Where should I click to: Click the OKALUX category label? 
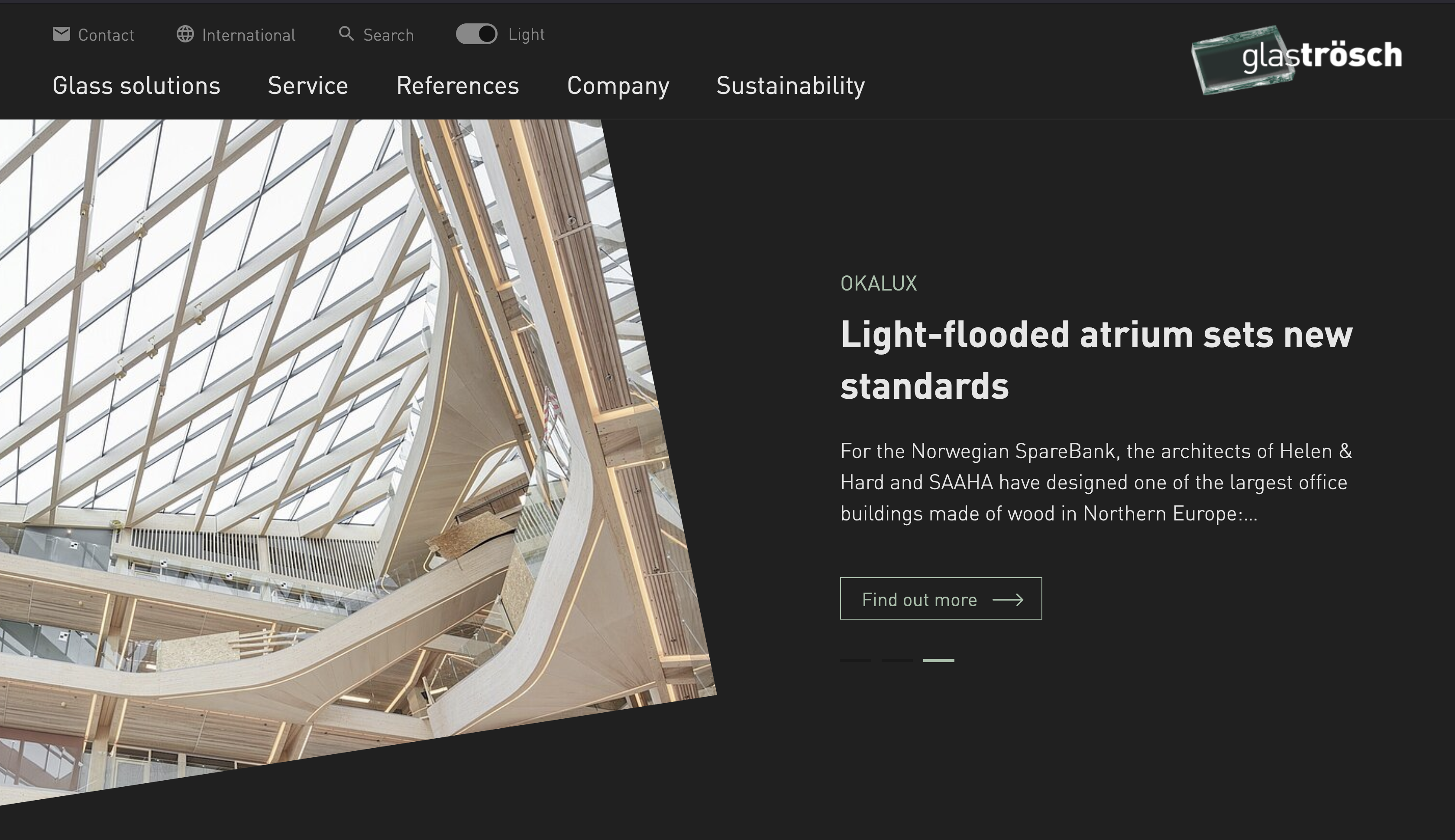879,283
